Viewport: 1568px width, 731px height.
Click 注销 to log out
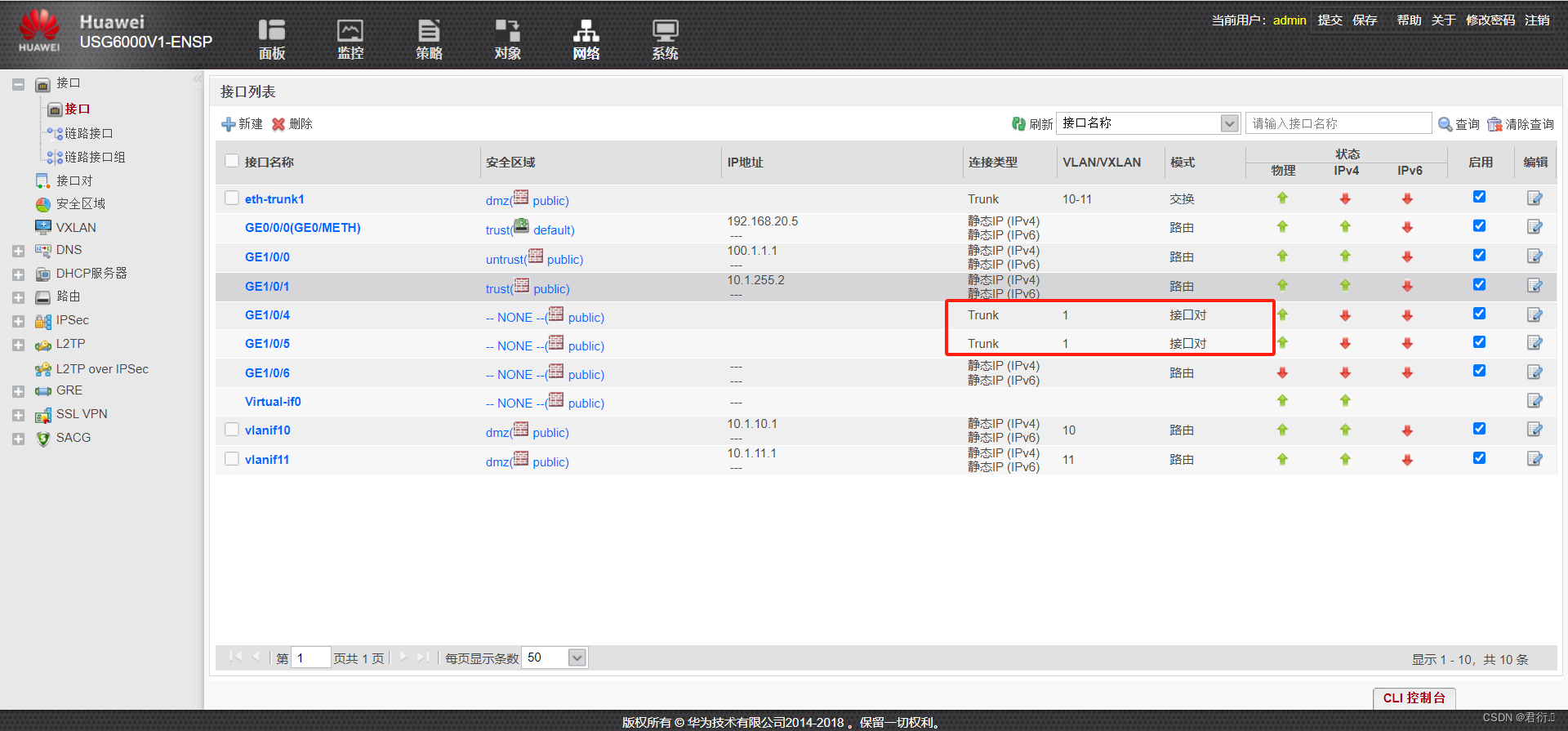pos(1537,20)
